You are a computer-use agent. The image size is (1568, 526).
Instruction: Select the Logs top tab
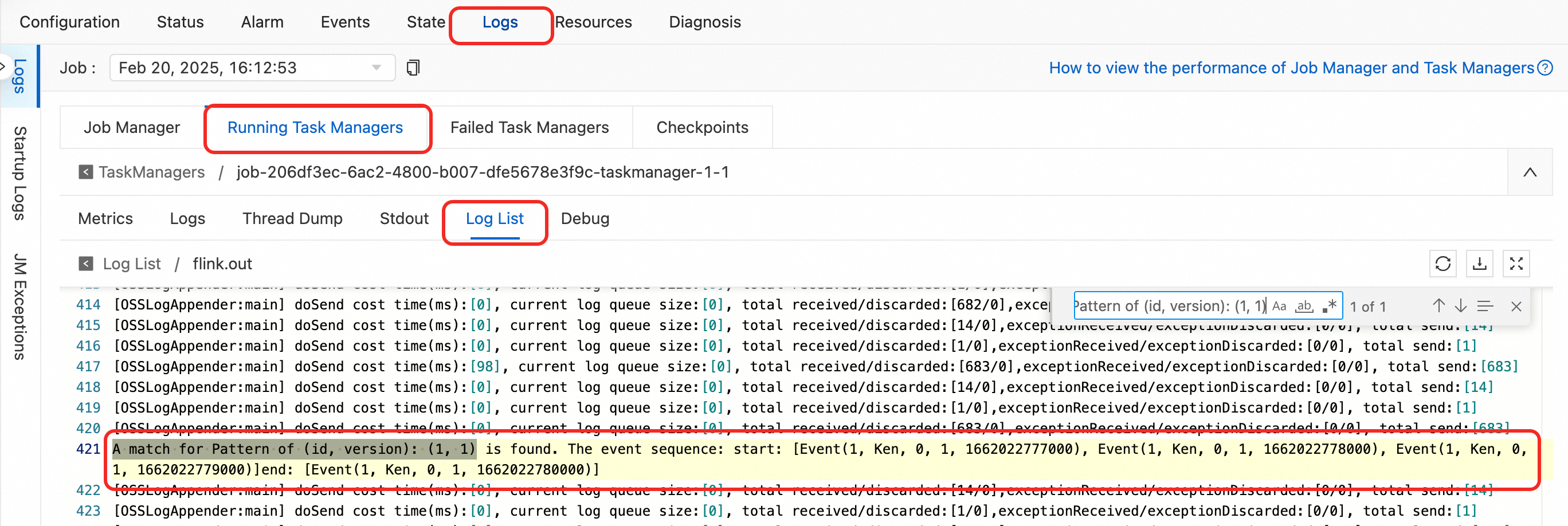point(500,22)
